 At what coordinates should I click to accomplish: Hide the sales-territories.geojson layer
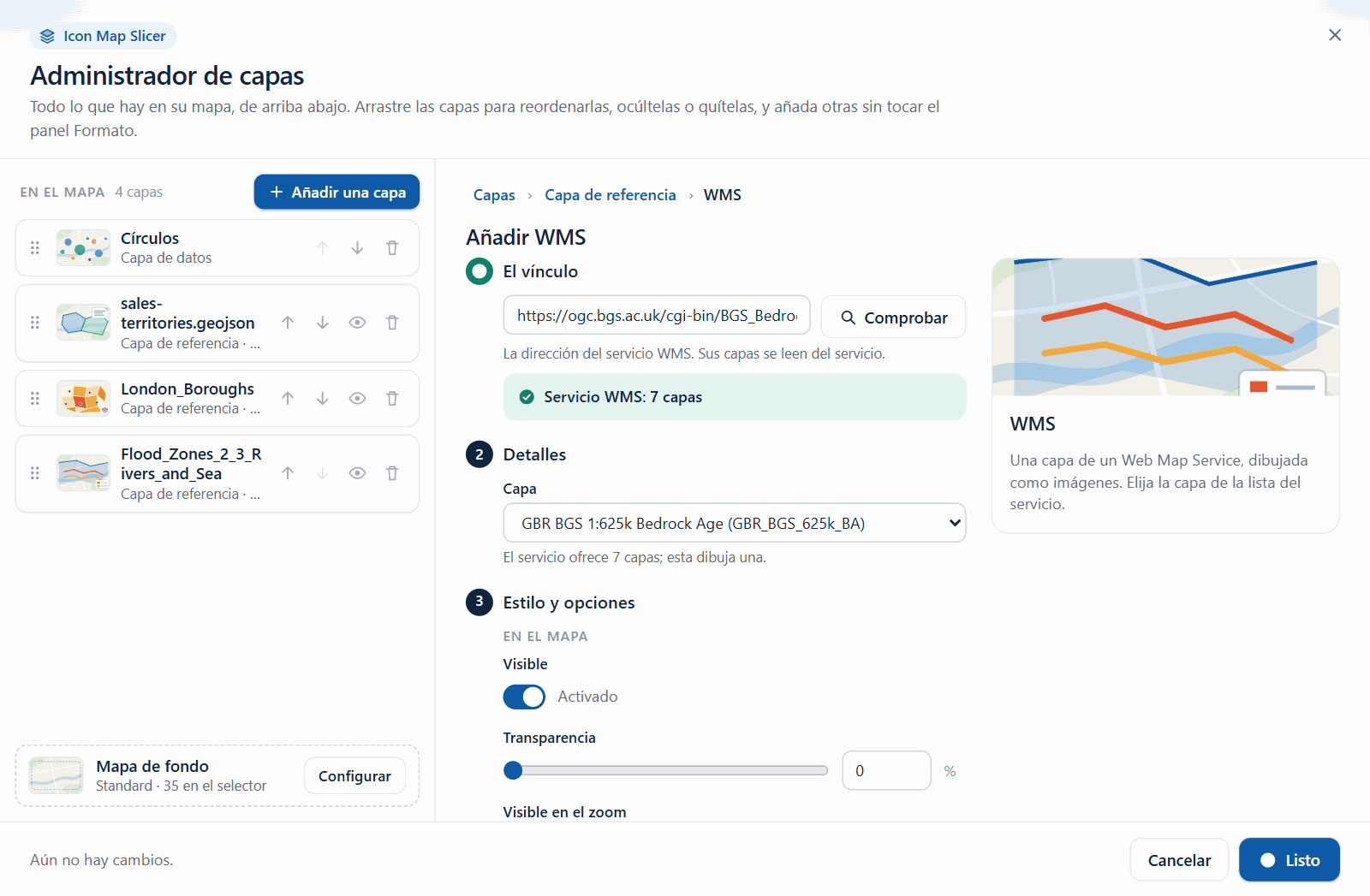coord(358,323)
